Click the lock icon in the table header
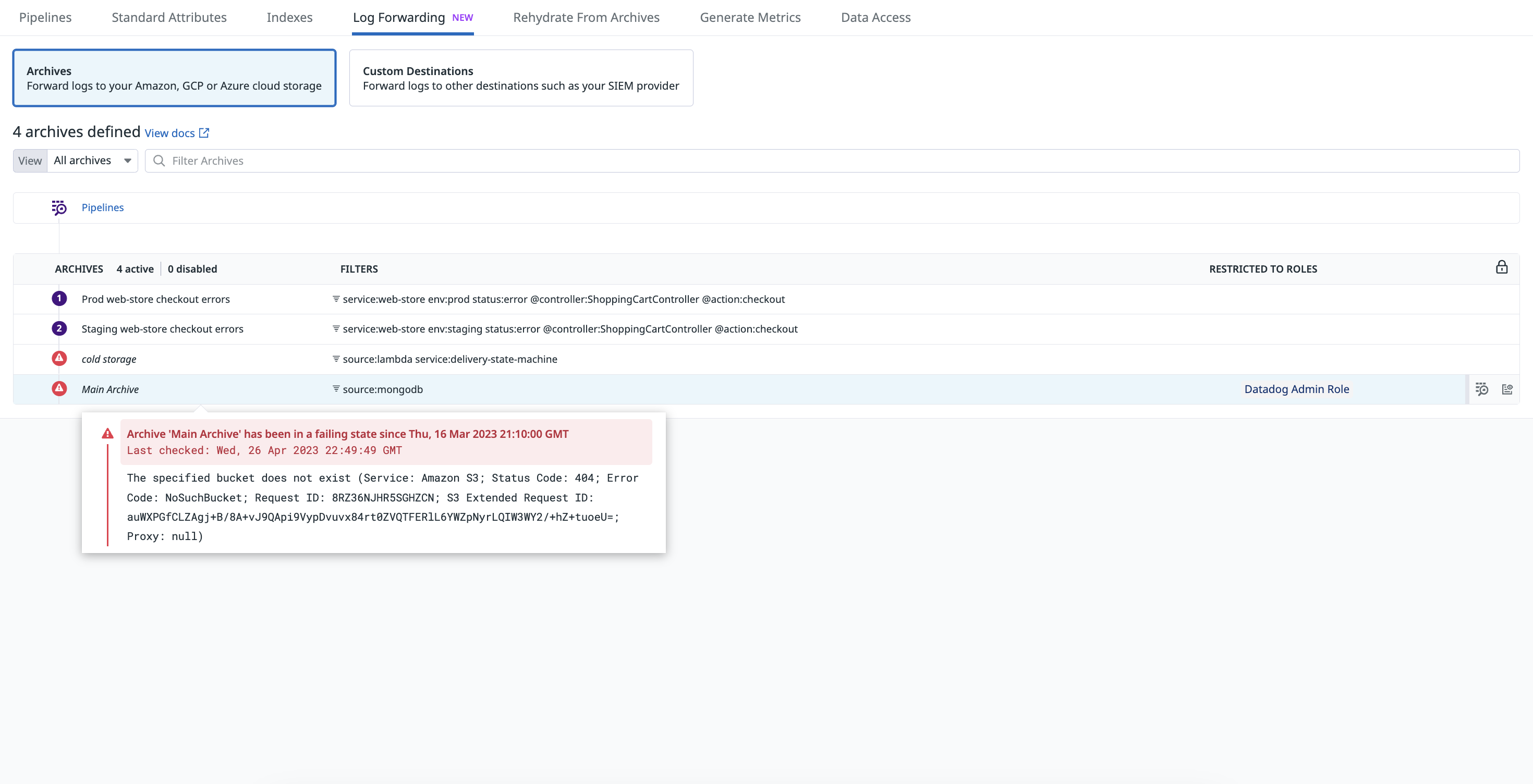This screenshot has height=784, width=1533. (1502, 267)
